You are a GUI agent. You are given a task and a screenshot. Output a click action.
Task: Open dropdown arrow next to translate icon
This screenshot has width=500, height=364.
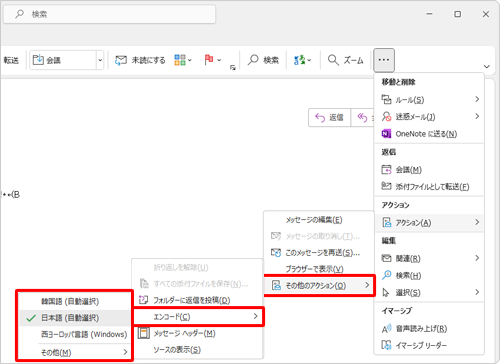pyautogui.click(x=309, y=60)
